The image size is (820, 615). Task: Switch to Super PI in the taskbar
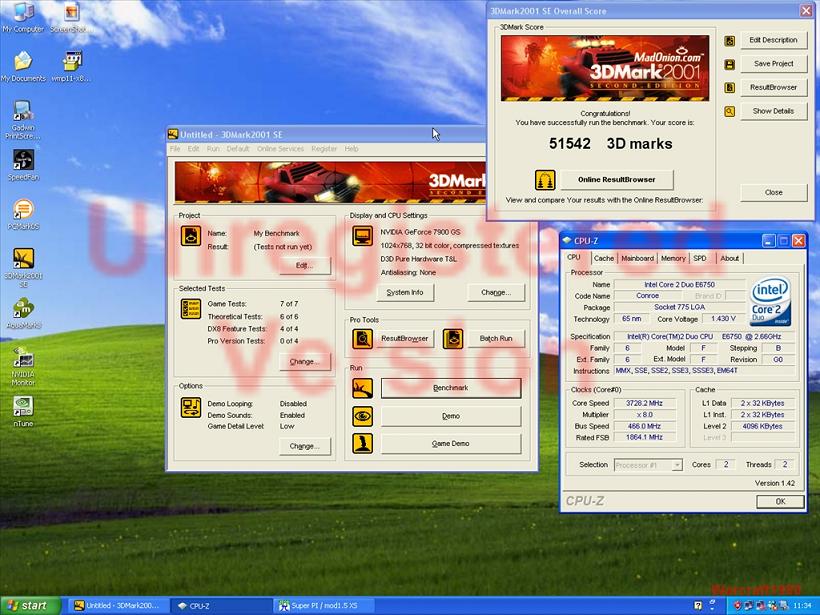click(x=323, y=606)
